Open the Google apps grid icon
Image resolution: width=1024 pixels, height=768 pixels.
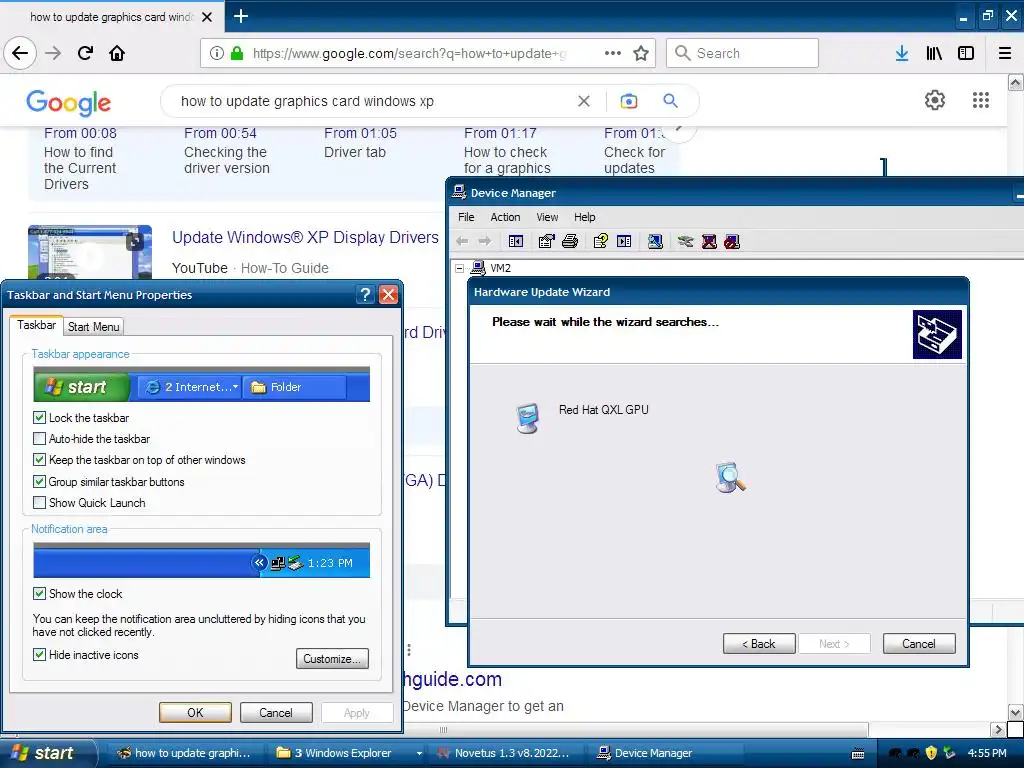coord(980,100)
